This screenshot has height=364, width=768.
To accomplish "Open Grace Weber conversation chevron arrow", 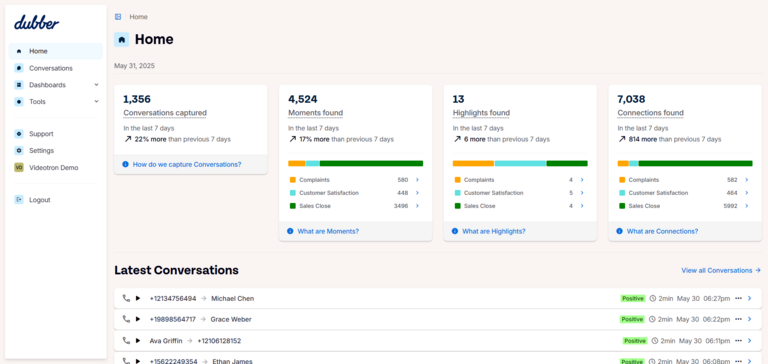I will pyautogui.click(x=749, y=319).
